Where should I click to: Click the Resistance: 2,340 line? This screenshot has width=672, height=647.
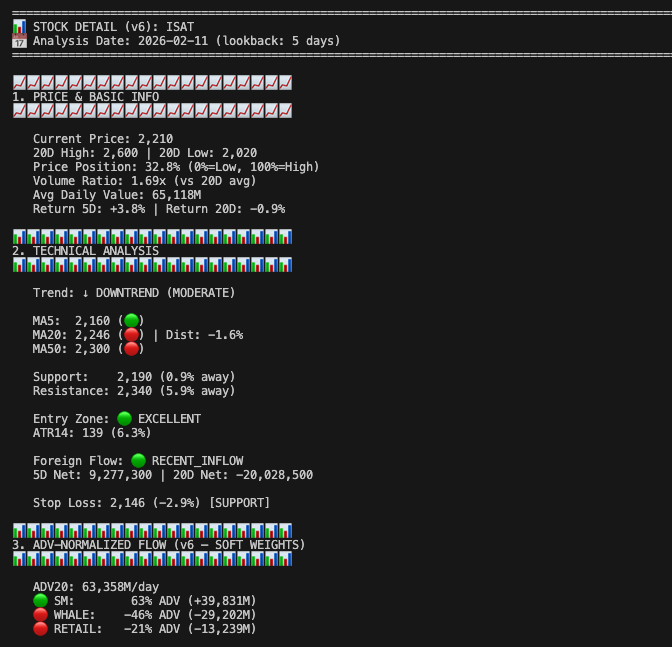(x=134, y=391)
